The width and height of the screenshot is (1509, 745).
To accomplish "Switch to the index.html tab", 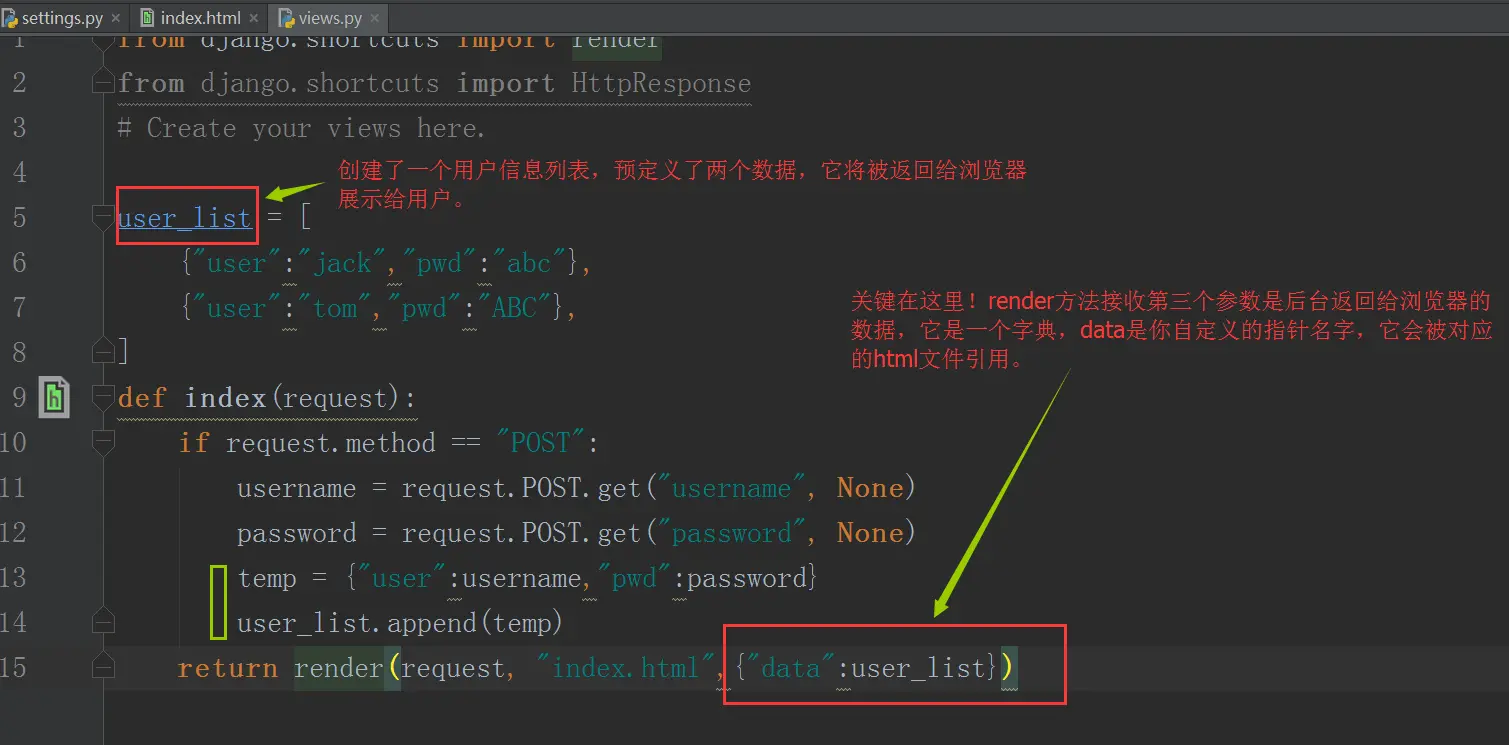I will pos(200,17).
